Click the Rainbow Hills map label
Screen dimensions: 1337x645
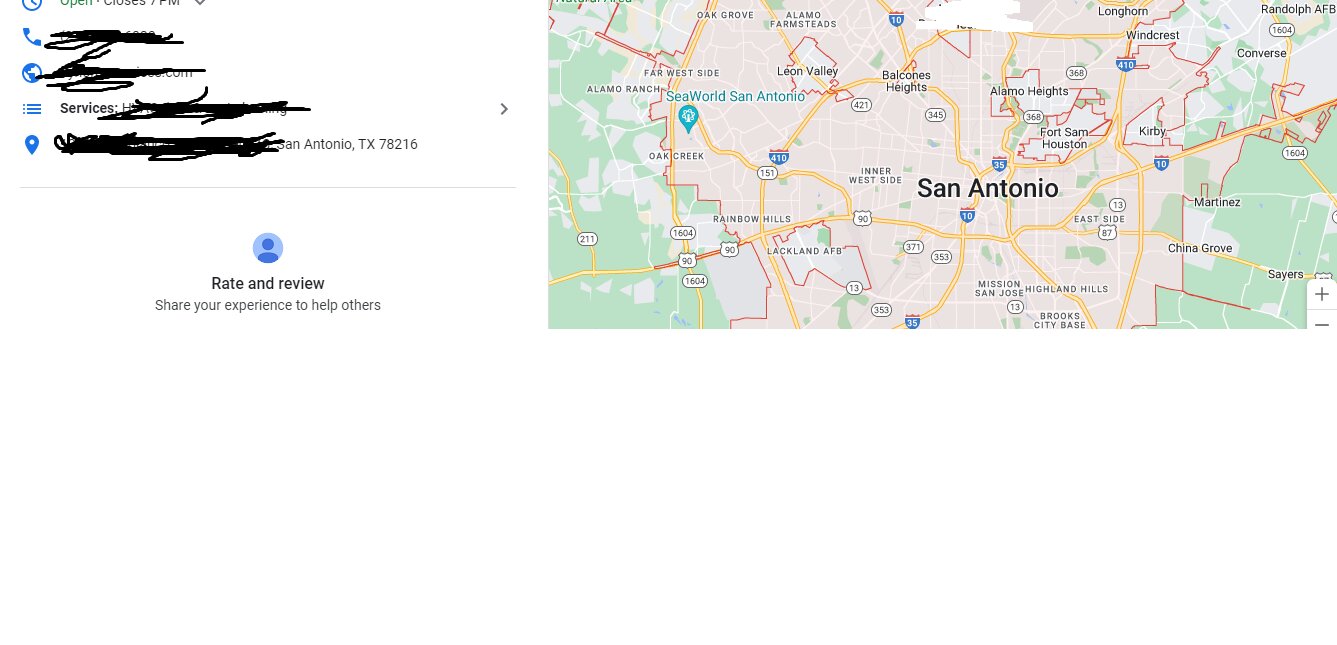pos(751,219)
